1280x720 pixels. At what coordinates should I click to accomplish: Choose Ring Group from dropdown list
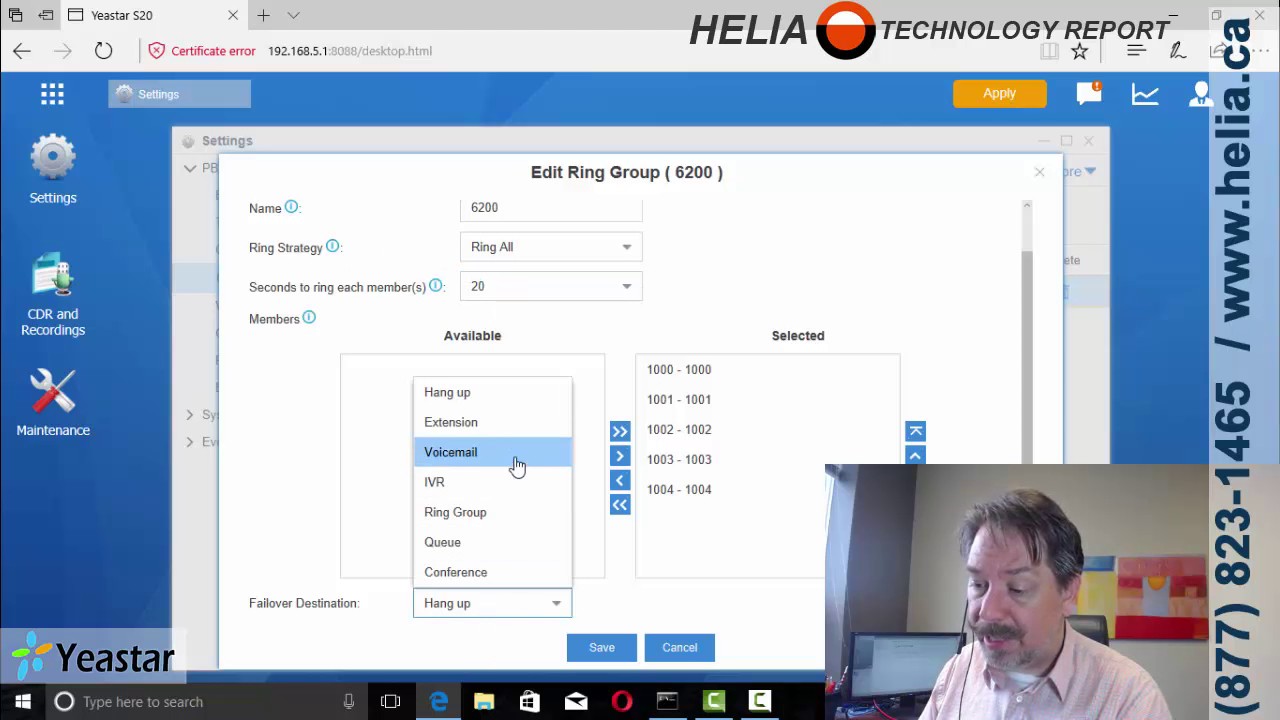point(492,512)
